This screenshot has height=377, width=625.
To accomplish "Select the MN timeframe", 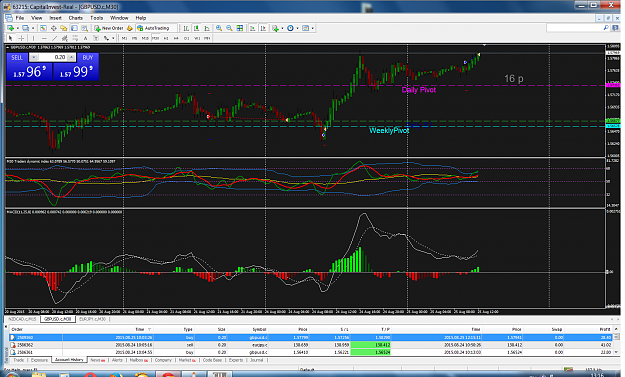I will coord(207,38).
